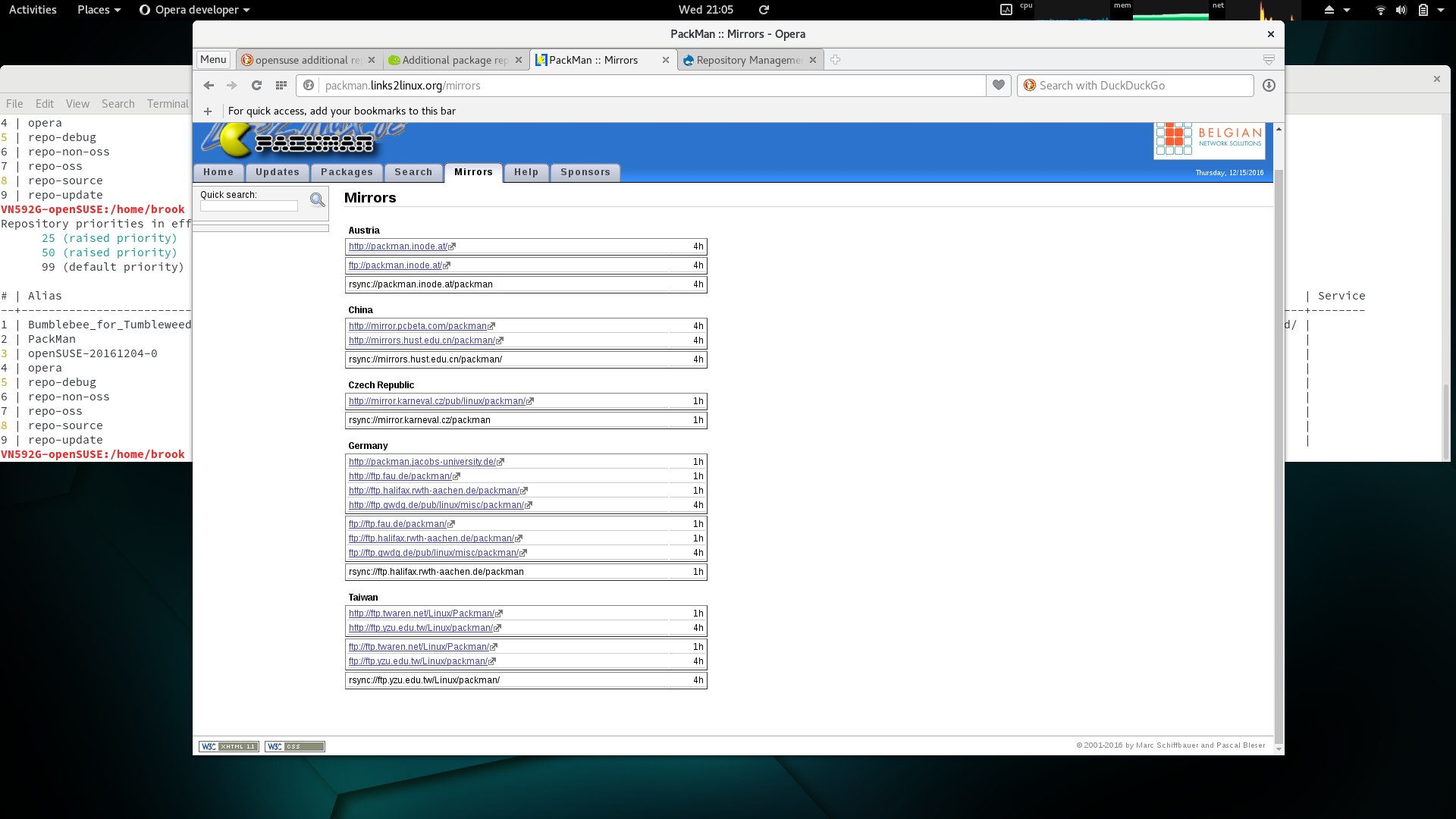The width and height of the screenshot is (1456, 819).
Task: Open the tab menu icon at right of tab bar
Action: pos(1269,60)
